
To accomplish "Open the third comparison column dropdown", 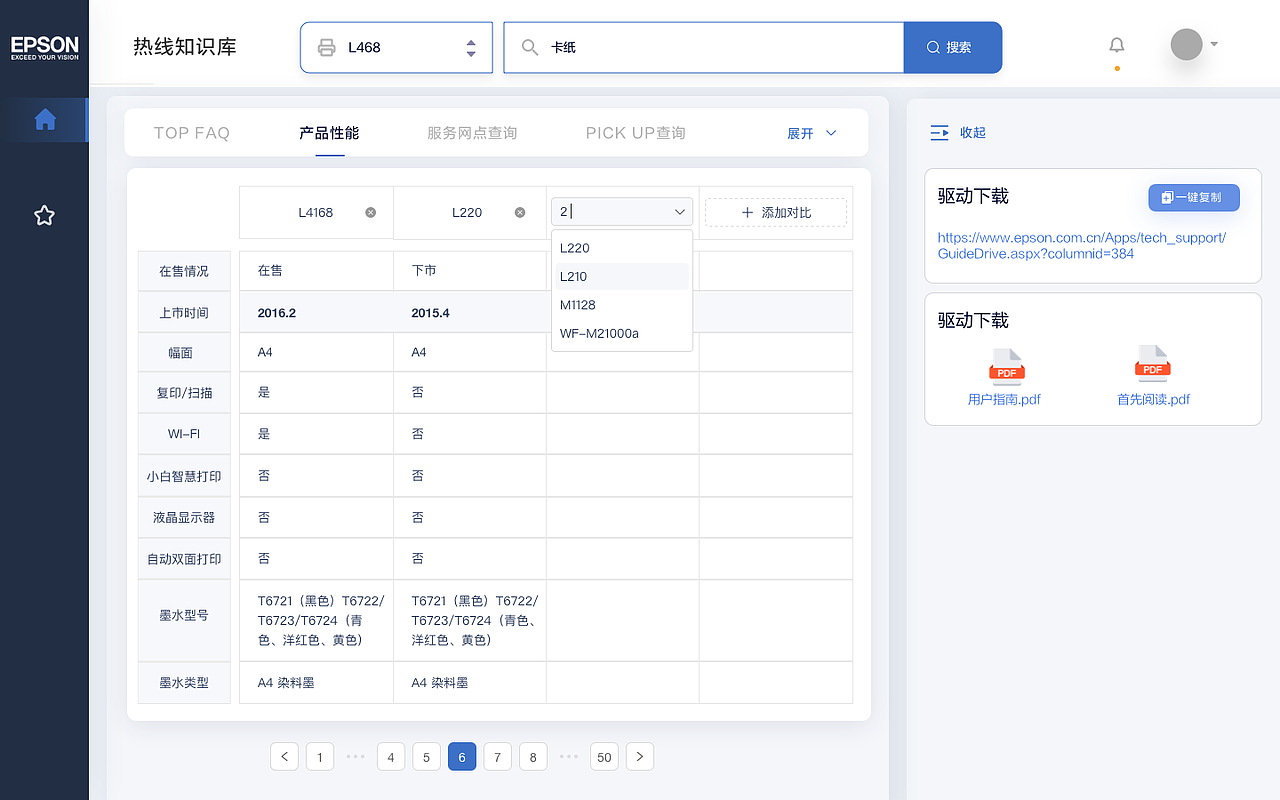I will click(679, 211).
